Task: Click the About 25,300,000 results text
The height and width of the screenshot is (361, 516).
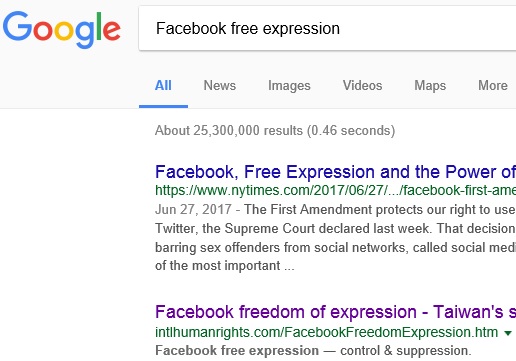Action: [275, 130]
